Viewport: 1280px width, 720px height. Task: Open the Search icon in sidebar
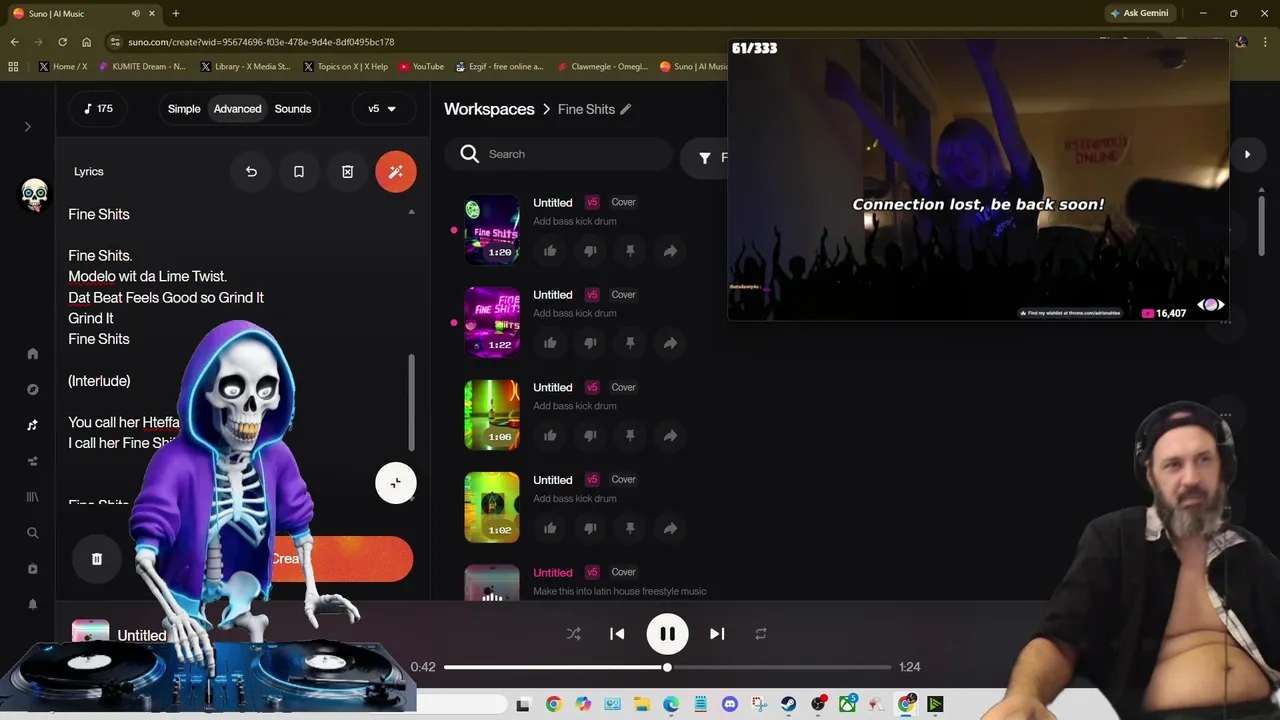[x=32, y=533]
